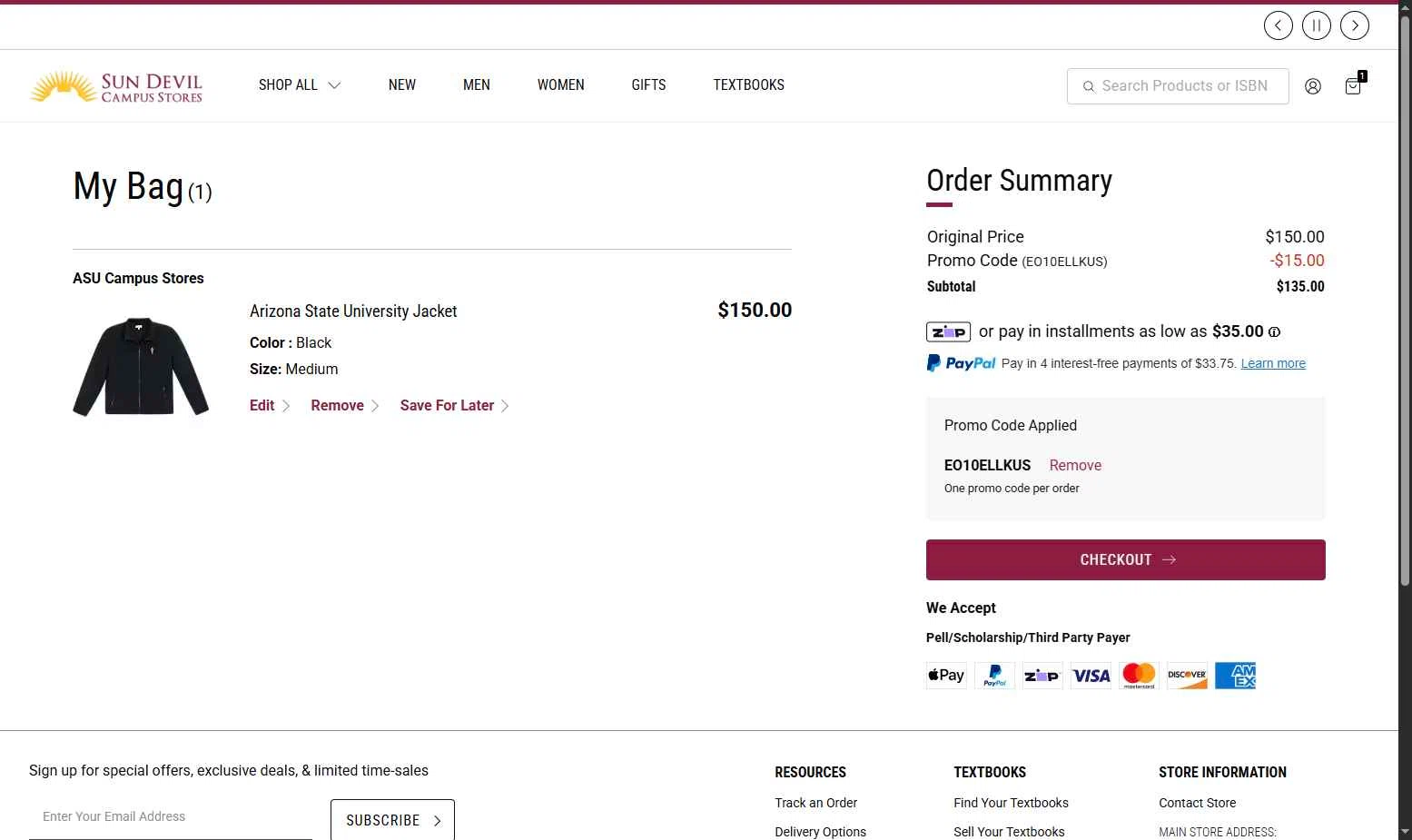Remove promo code EO10ELLKUS
1412x840 pixels.
pos(1075,465)
